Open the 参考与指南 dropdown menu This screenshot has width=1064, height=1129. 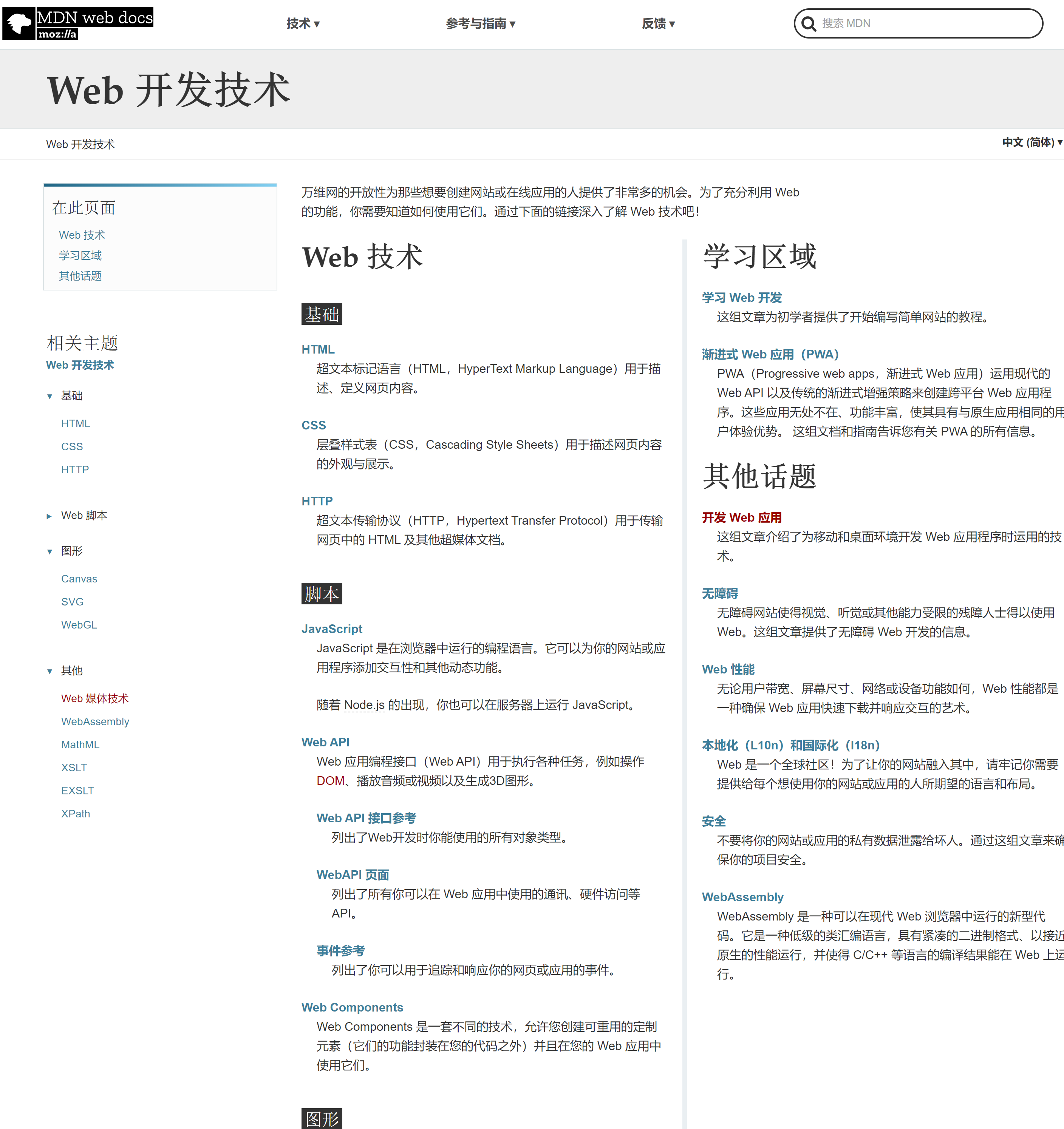[x=481, y=24]
